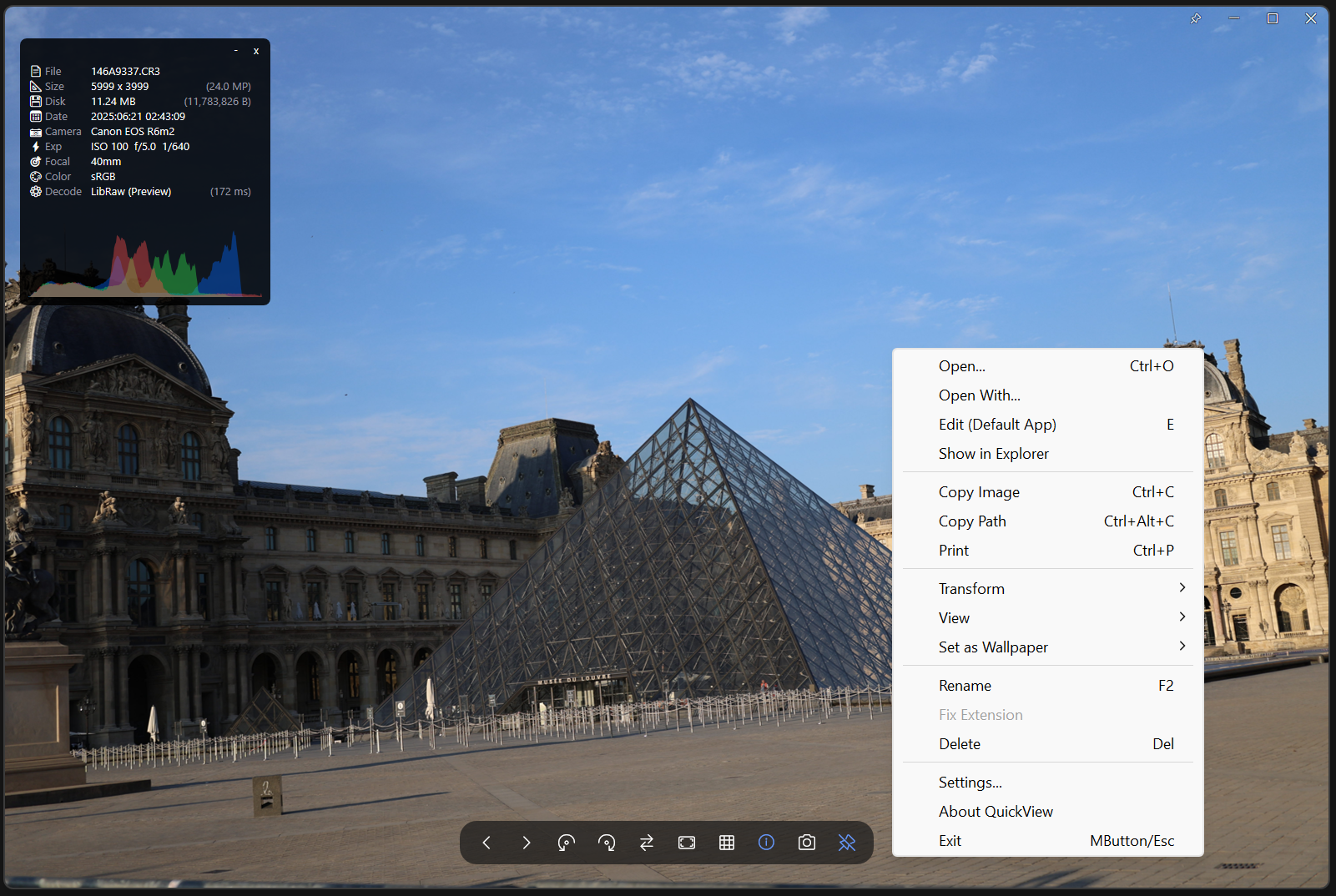
Task: Unpin the viewer using the toolbar pin
Action: 846,843
